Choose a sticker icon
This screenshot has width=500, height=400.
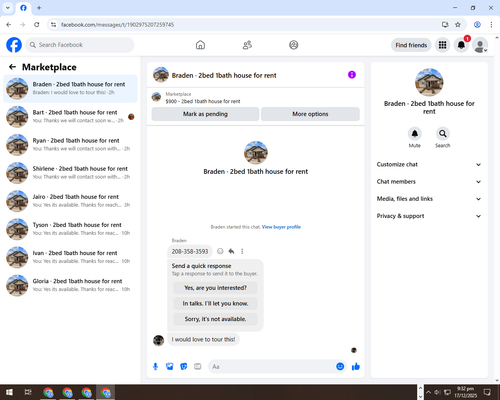coord(184,367)
